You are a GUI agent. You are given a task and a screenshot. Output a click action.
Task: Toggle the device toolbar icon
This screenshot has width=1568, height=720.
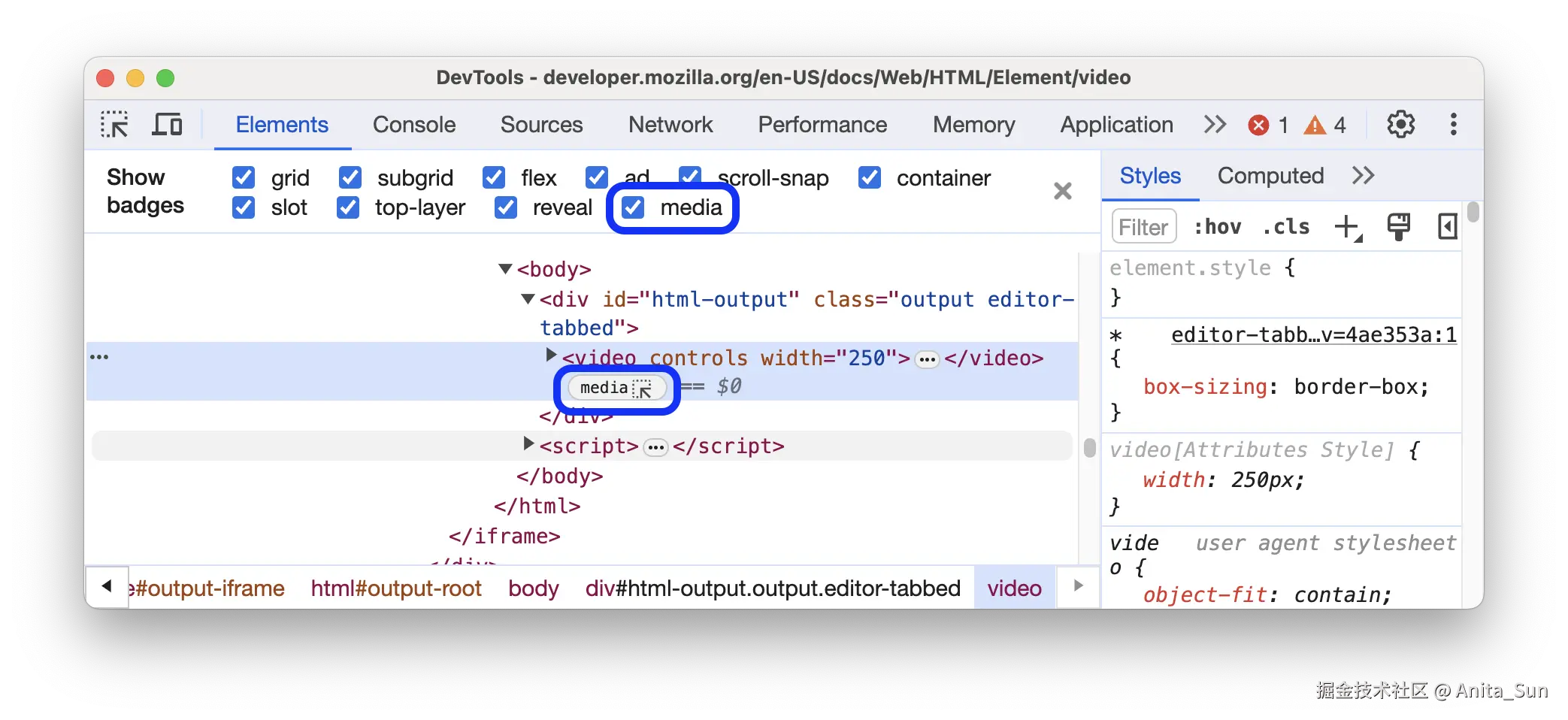[x=167, y=125]
